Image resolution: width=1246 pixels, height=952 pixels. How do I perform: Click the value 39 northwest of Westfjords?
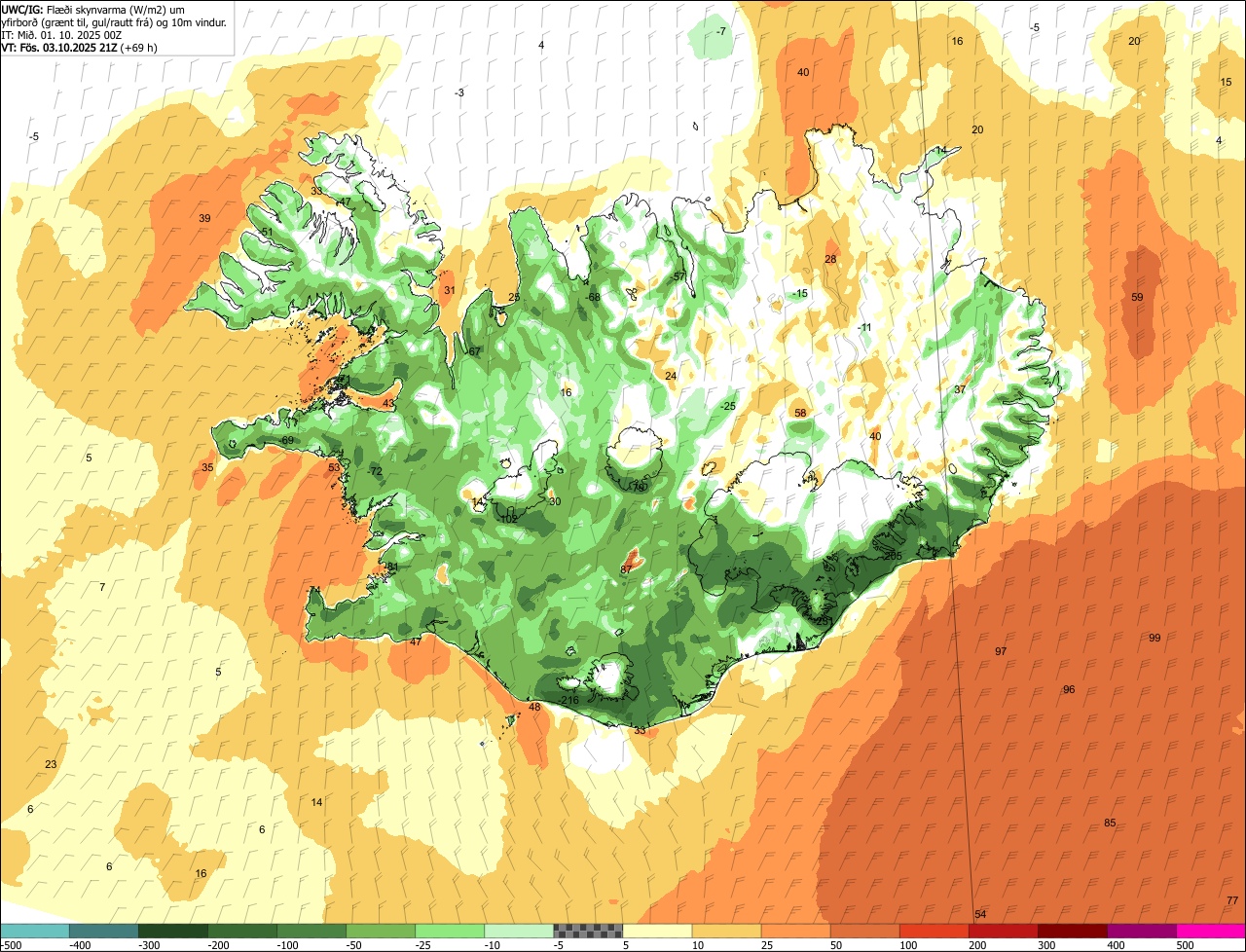coord(204,219)
